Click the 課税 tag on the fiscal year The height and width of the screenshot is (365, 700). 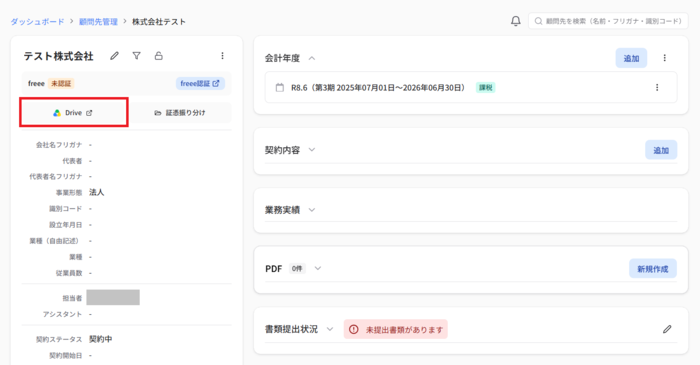pos(486,87)
